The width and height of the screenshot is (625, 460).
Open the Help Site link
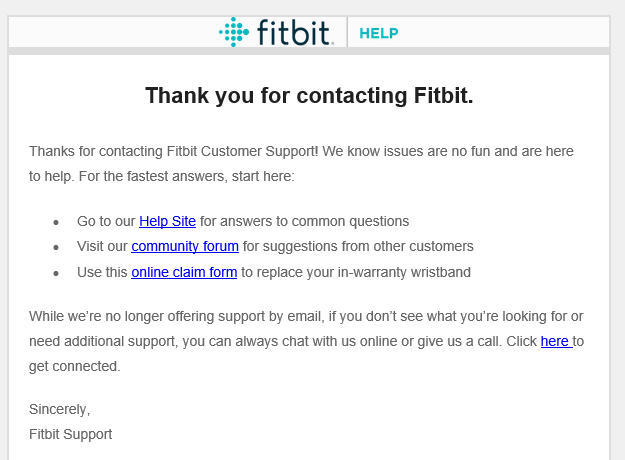pyautogui.click(x=167, y=221)
